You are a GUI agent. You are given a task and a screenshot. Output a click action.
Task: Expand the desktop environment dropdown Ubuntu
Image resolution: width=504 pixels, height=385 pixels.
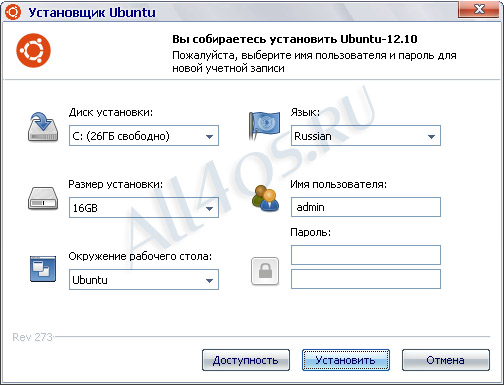[x=144, y=280]
